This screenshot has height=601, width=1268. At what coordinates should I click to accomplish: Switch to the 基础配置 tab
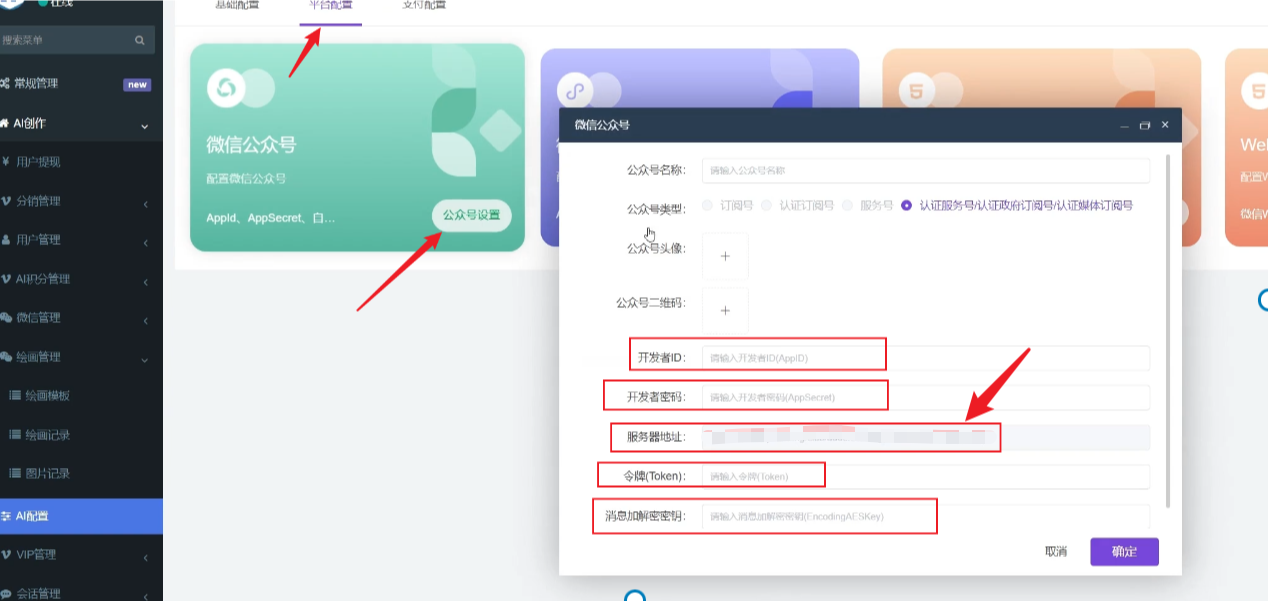[237, 5]
